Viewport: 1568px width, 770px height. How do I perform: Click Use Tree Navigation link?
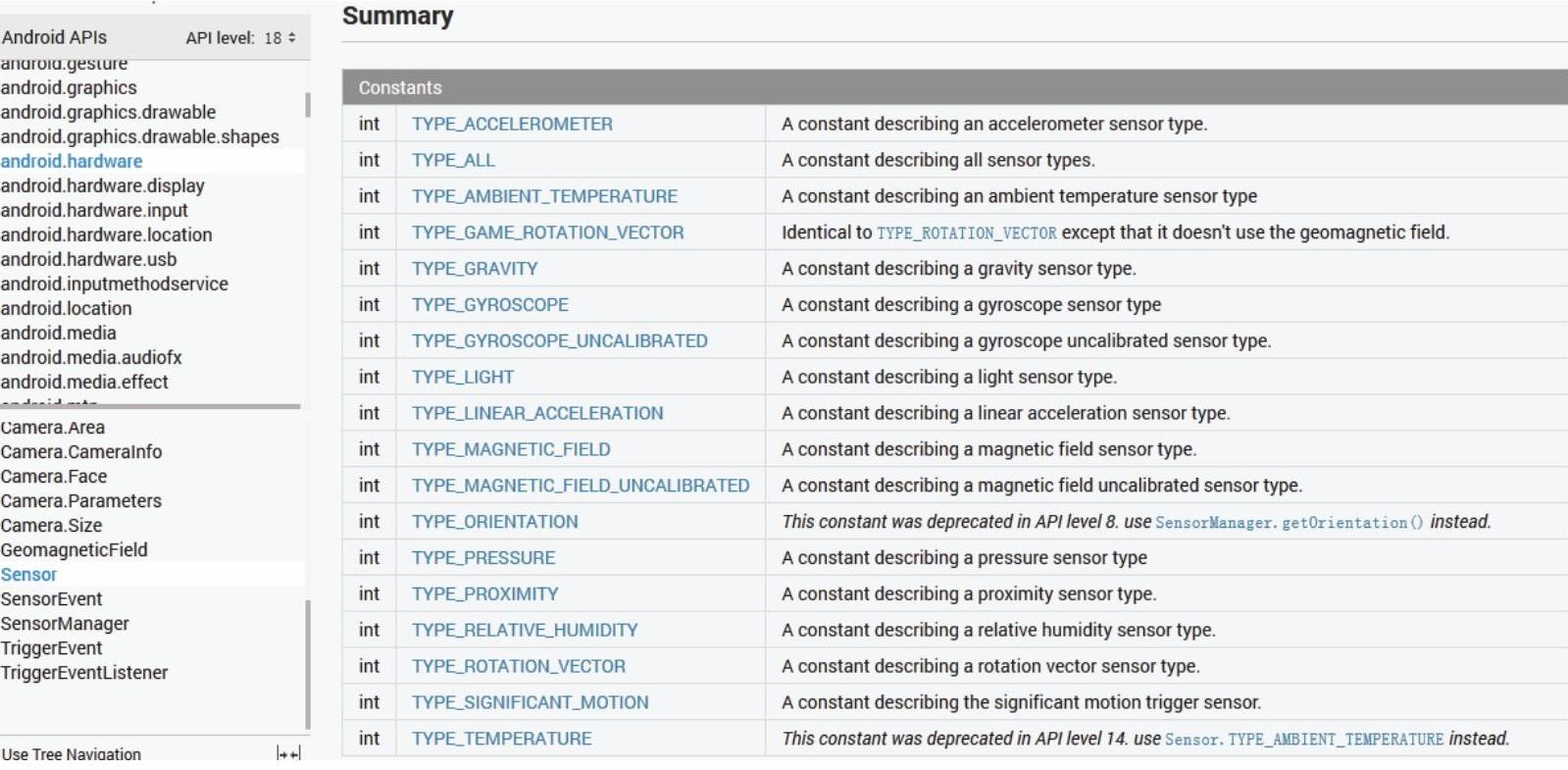tap(72, 753)
